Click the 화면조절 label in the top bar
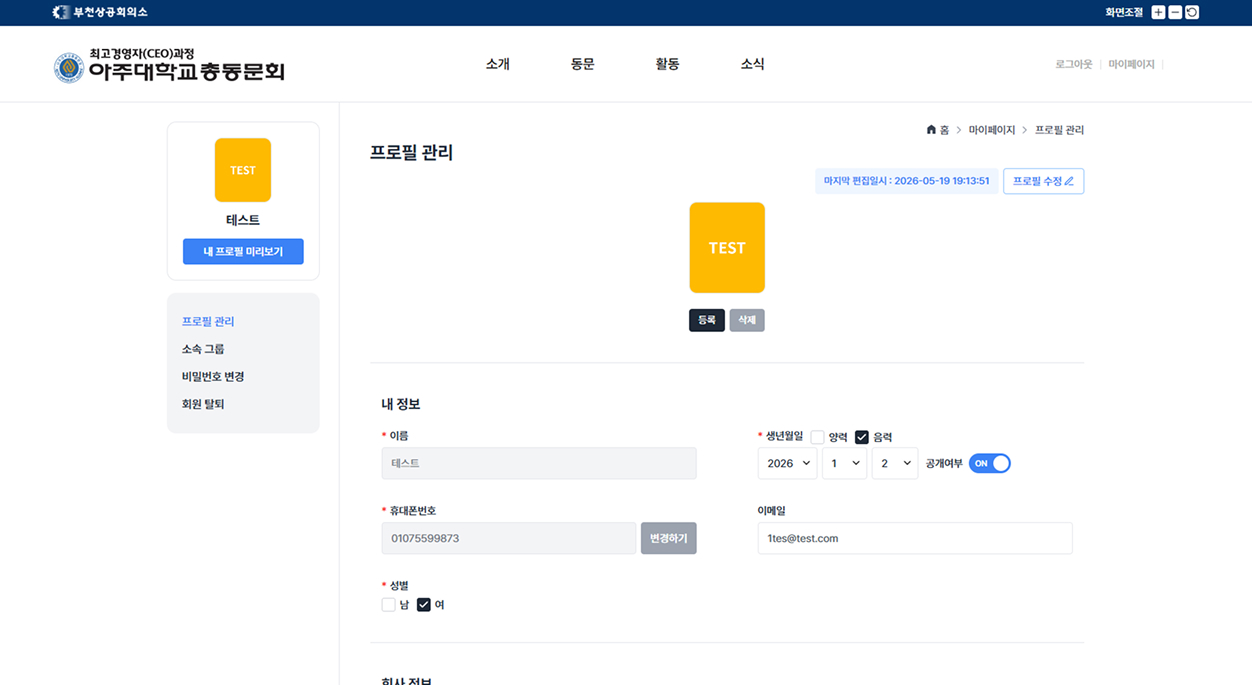 tap(1124, 12)
